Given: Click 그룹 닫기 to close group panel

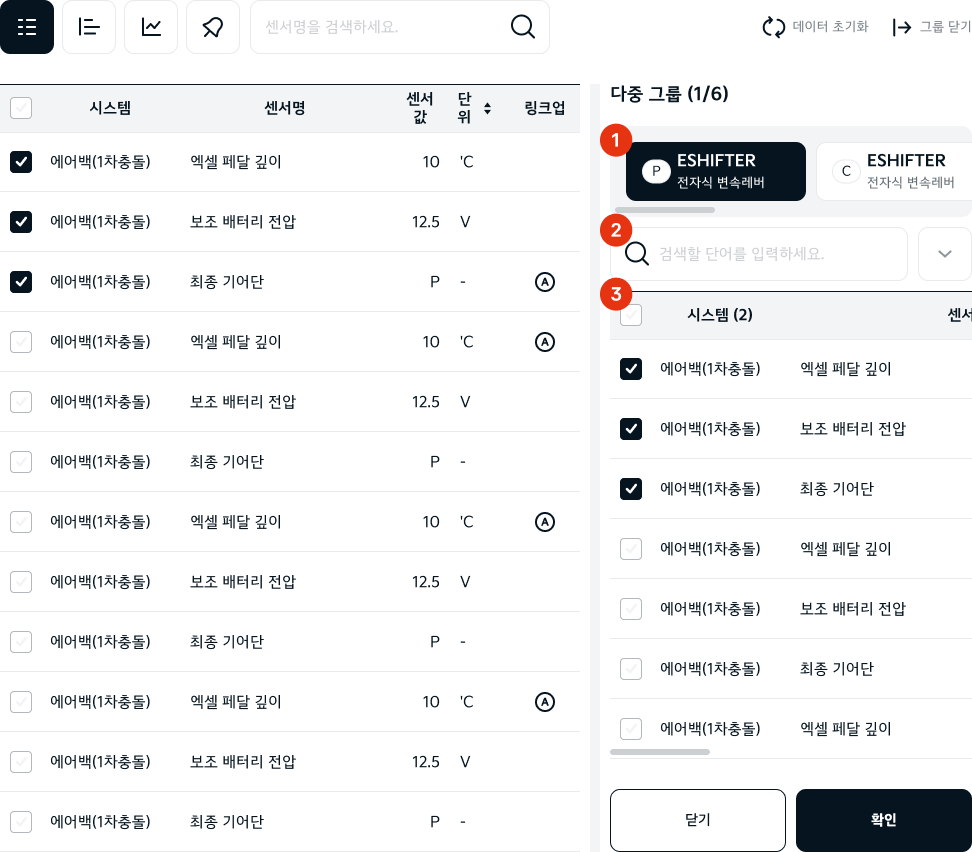Looking at the screenshot, I should 931,27.
